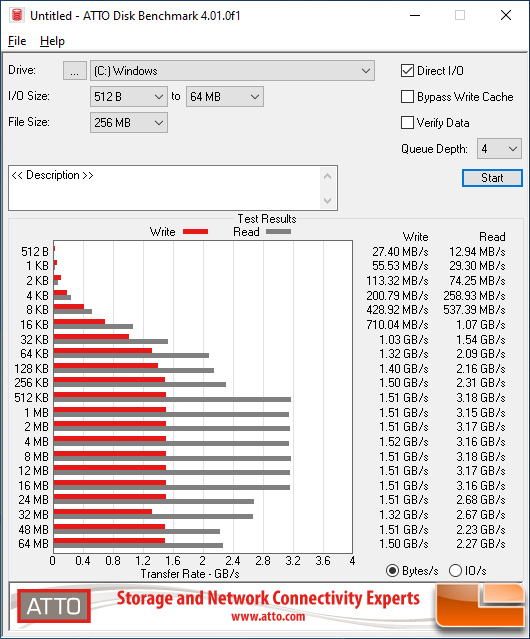
Task: Click the Description text box
Action: tap(165, 188)
